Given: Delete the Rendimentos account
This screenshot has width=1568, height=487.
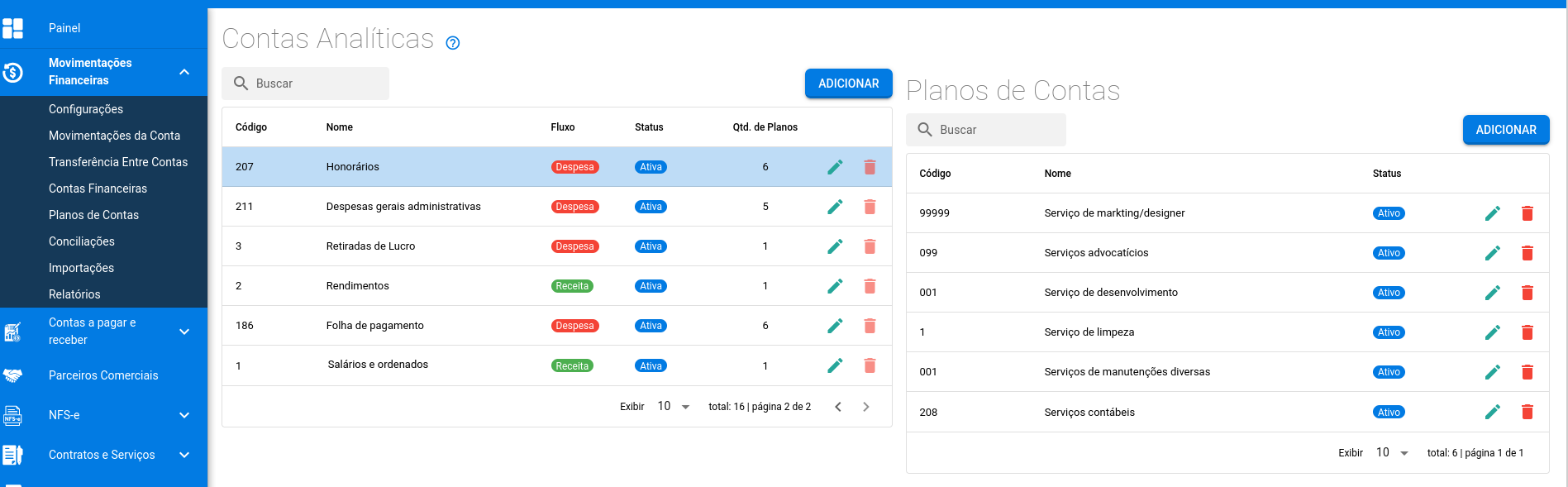Looking at the screenshot, I should pyautogui.click(x=870, y=286).
